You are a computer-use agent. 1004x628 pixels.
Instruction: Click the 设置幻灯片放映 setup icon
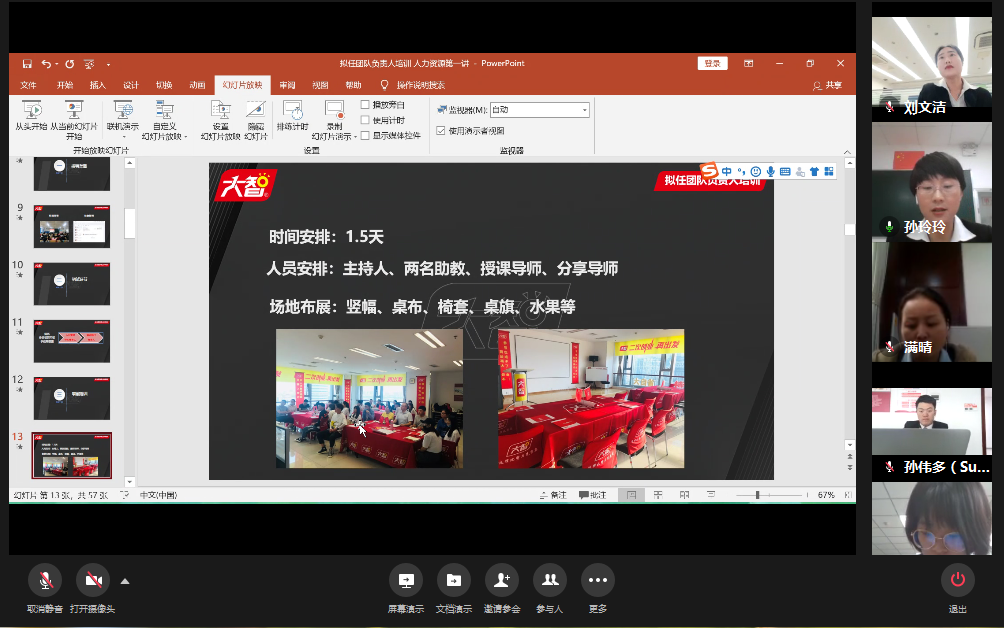[x=220, y=110]
